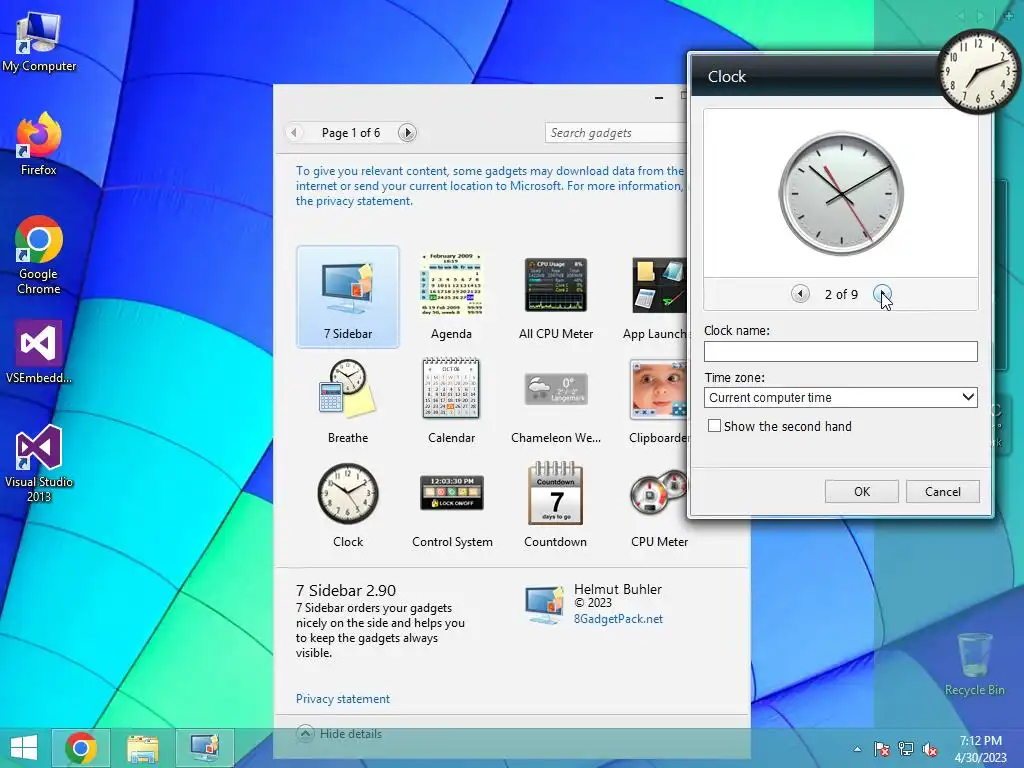Open Action Center flag icon
1024x768 pixels.
881,749
